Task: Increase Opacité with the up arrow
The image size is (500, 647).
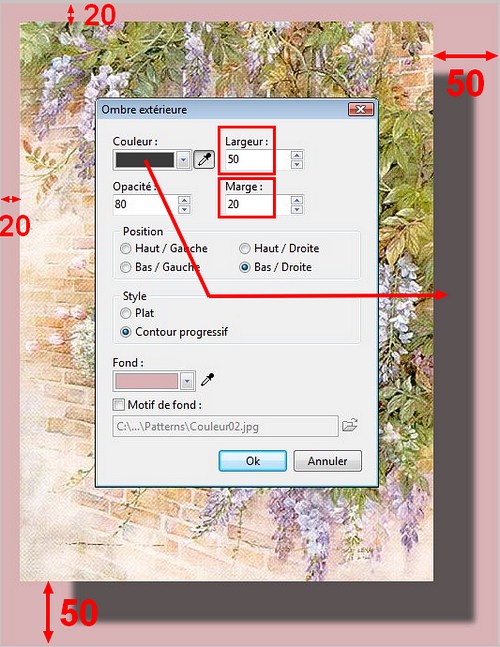Action: coord(184,200)
